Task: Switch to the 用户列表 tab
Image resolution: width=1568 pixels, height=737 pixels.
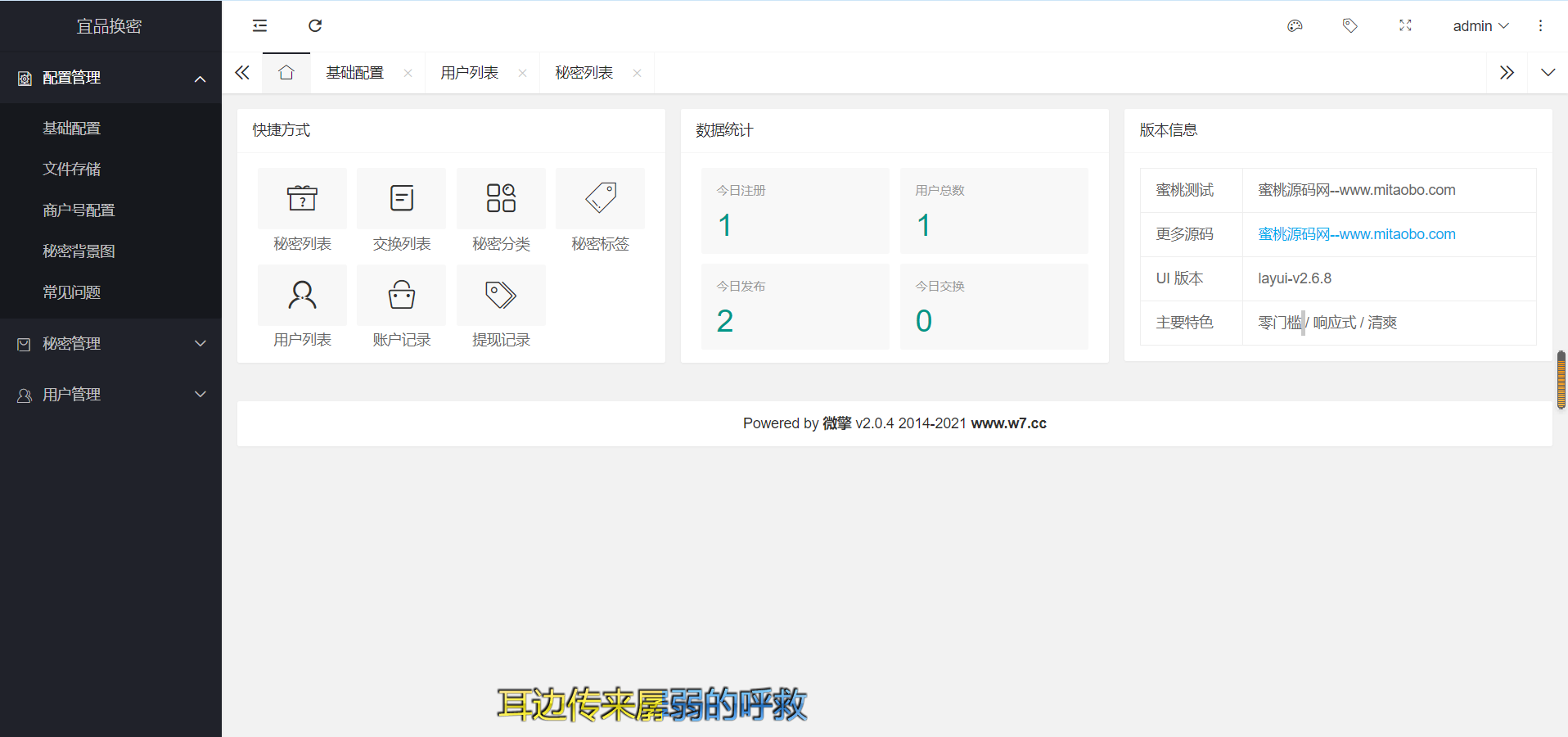Action: click(x=470, y=73)
